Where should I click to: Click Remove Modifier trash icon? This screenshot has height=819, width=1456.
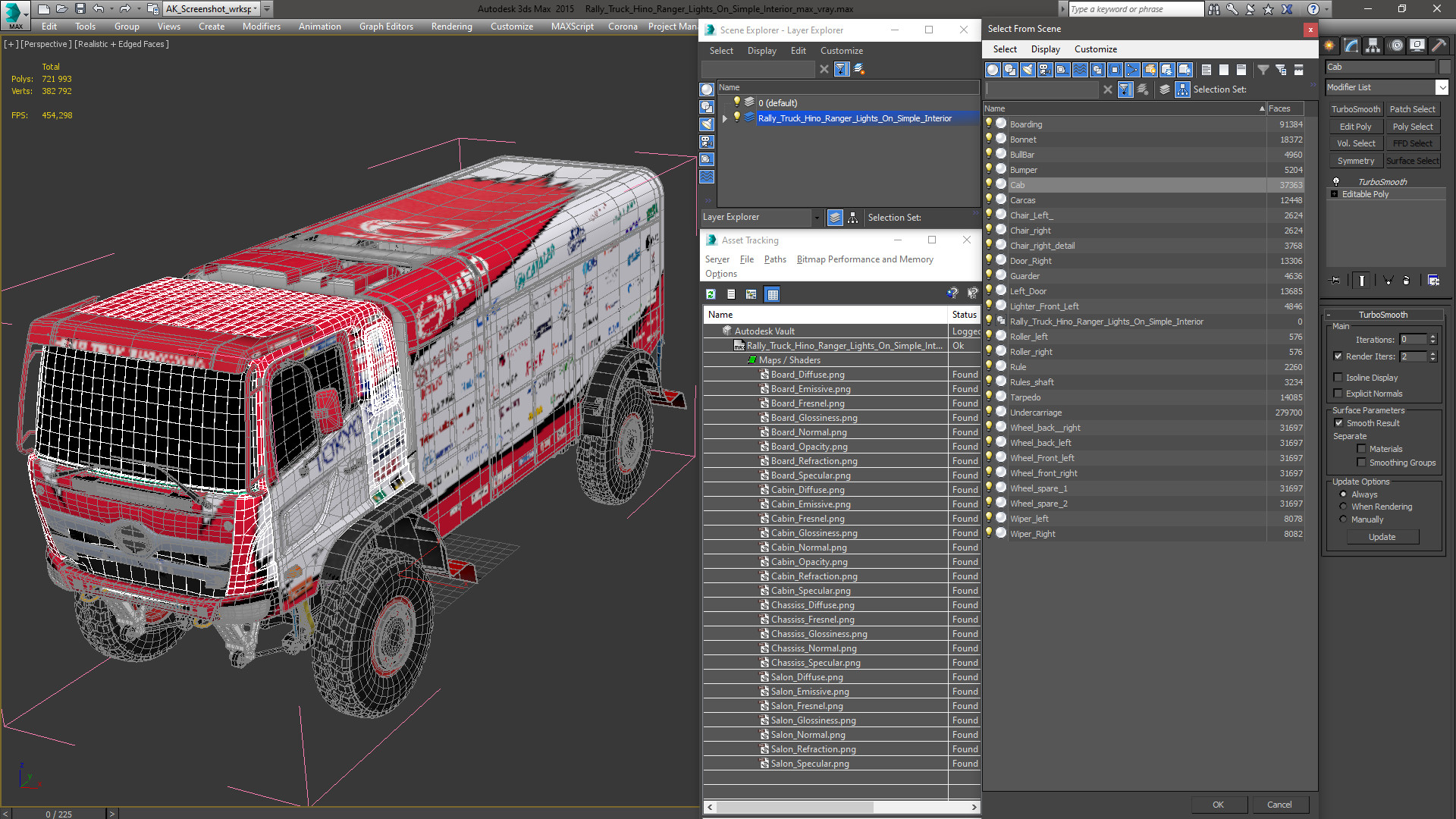point(1406,281)
